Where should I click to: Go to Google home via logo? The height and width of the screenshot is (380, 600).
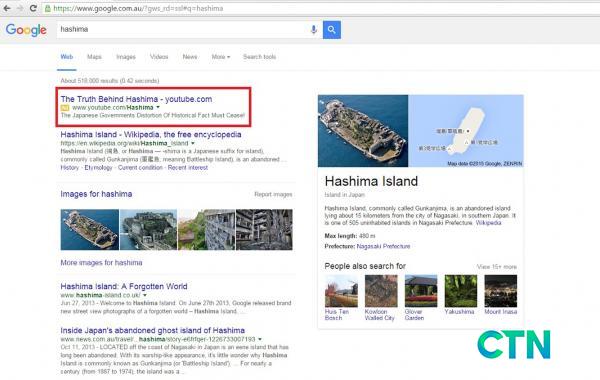26,30
